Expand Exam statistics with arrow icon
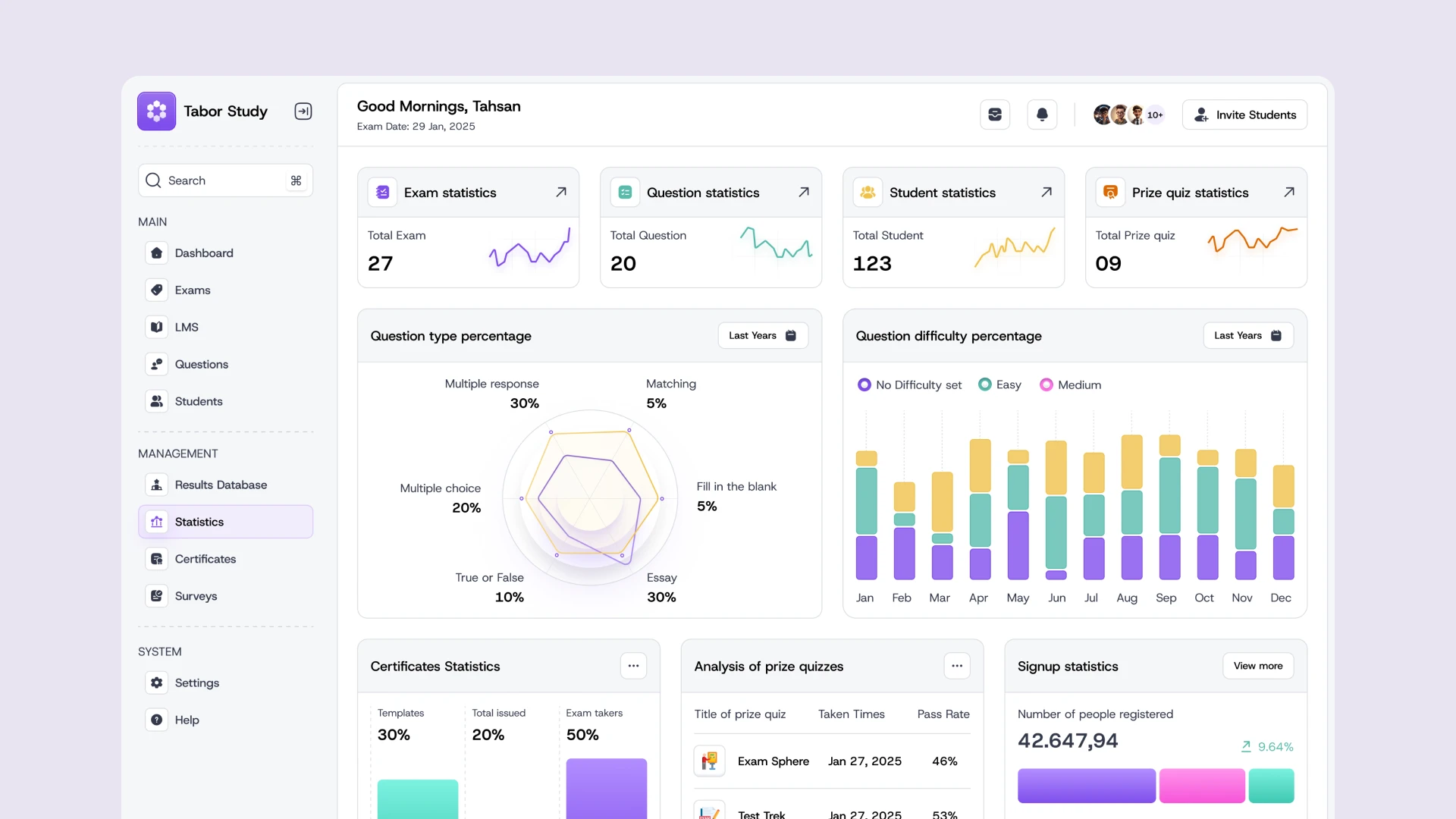Image resolution: width=1456 pixels, height=819 pixels. 560,193
